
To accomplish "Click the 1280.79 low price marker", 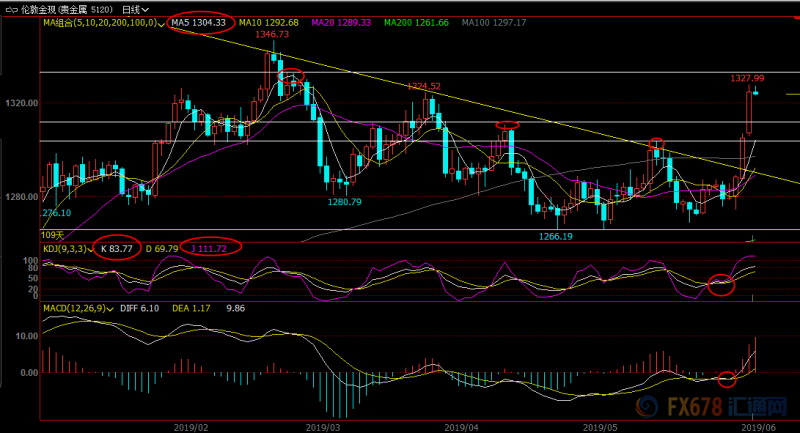I will (344, 202).
